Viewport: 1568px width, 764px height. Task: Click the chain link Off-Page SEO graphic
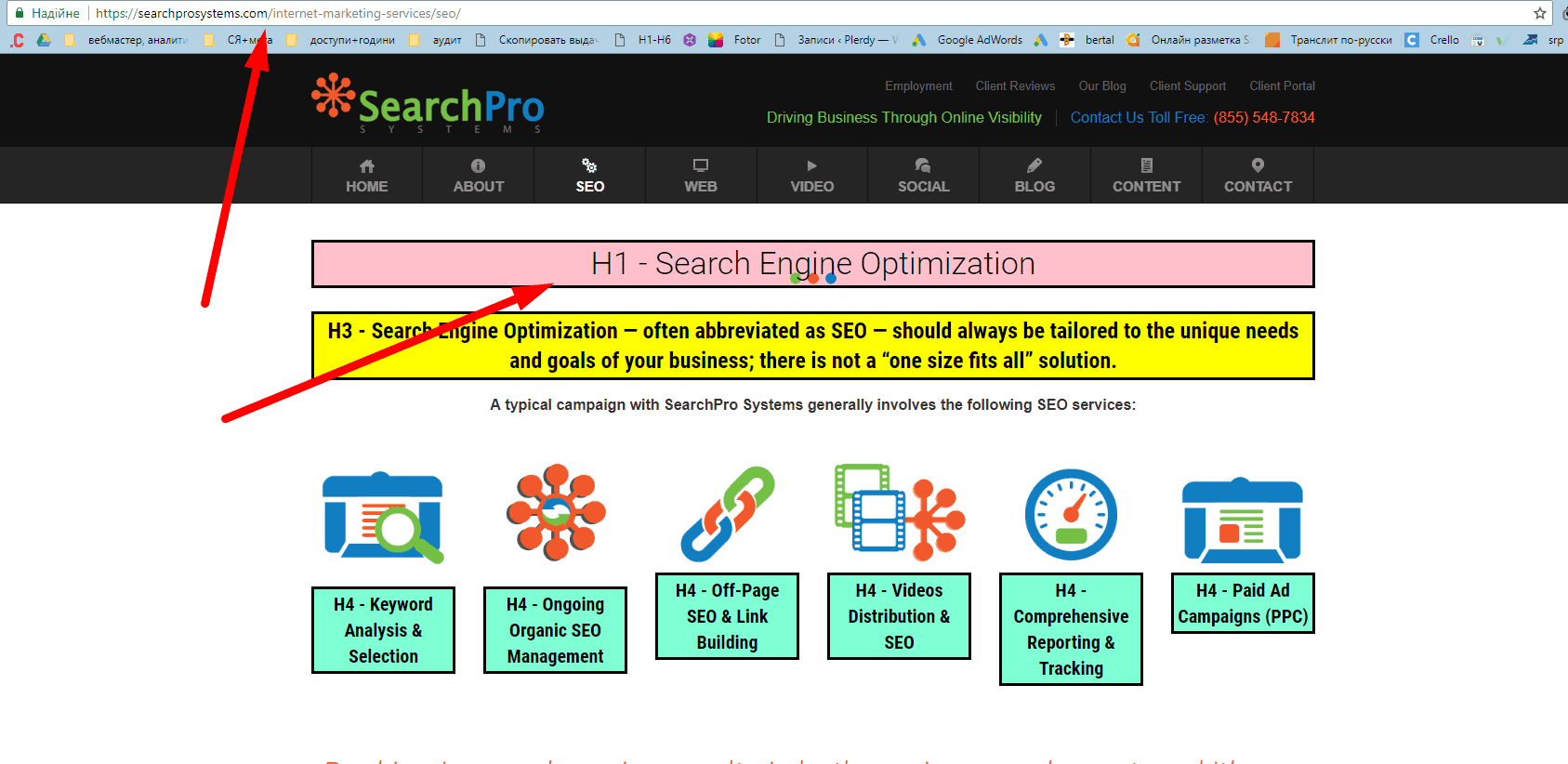(728, 513)
